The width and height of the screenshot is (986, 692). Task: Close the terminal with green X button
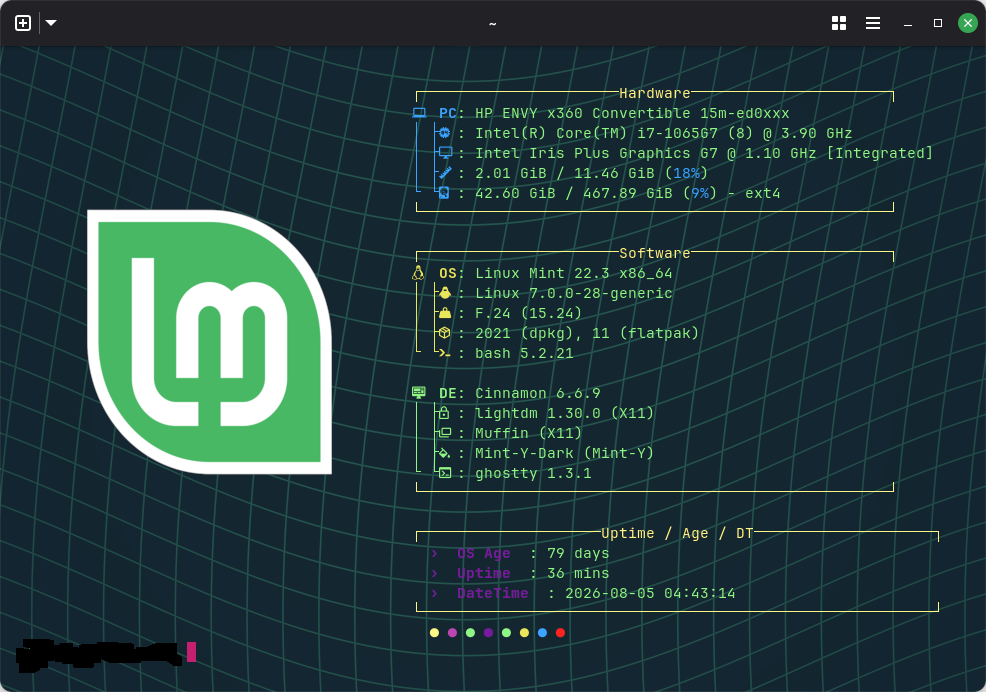(968, 23)
